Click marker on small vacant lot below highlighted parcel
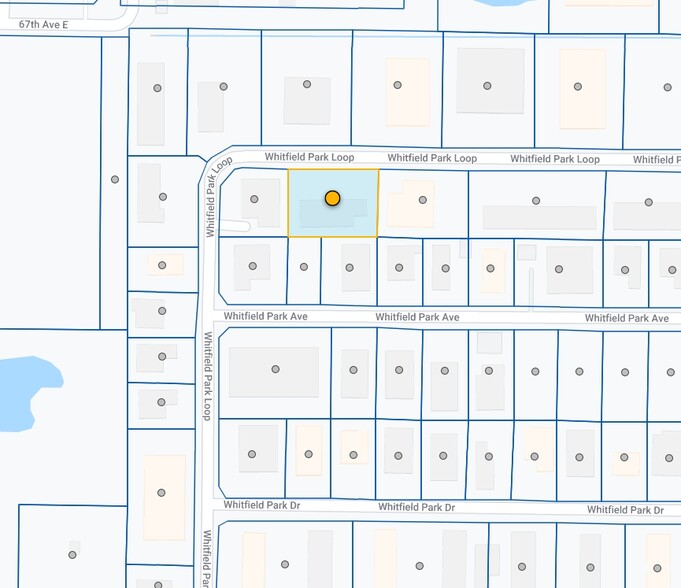Viewport: 681px width, 588px height. coord(304,267)
